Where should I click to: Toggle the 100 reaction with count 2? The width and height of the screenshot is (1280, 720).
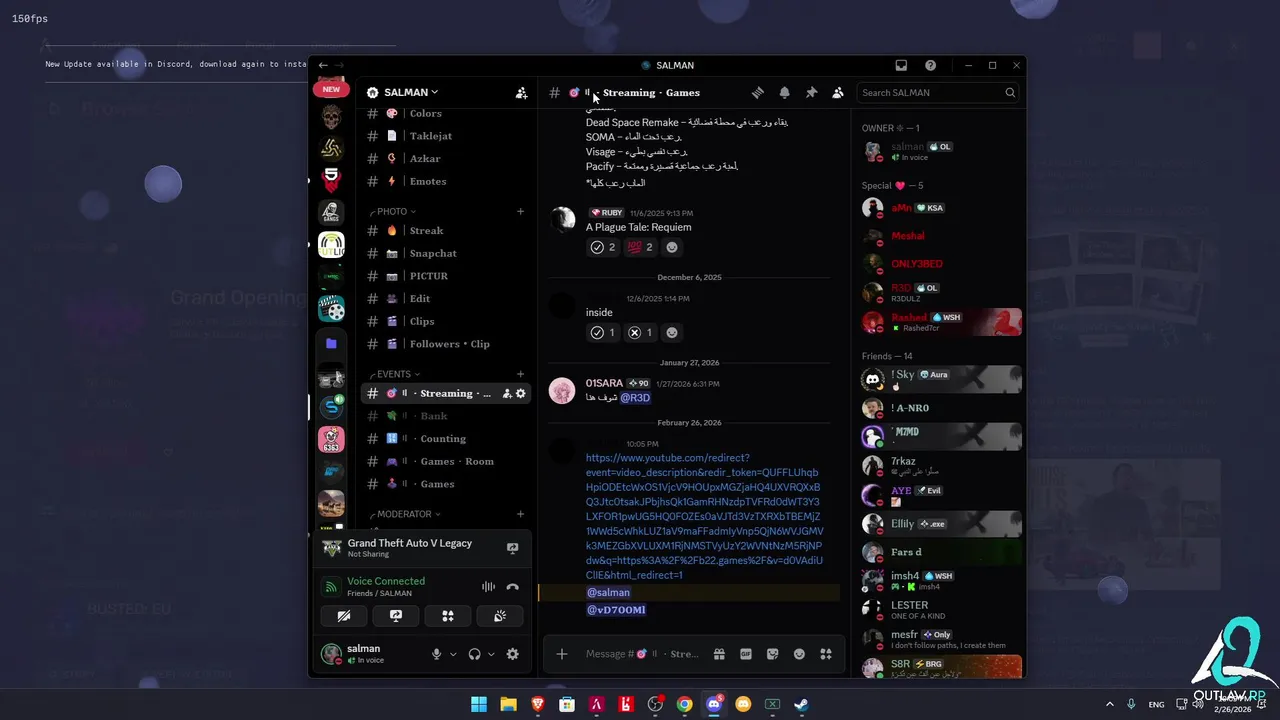pyautogui.click(x=640, y=247)
